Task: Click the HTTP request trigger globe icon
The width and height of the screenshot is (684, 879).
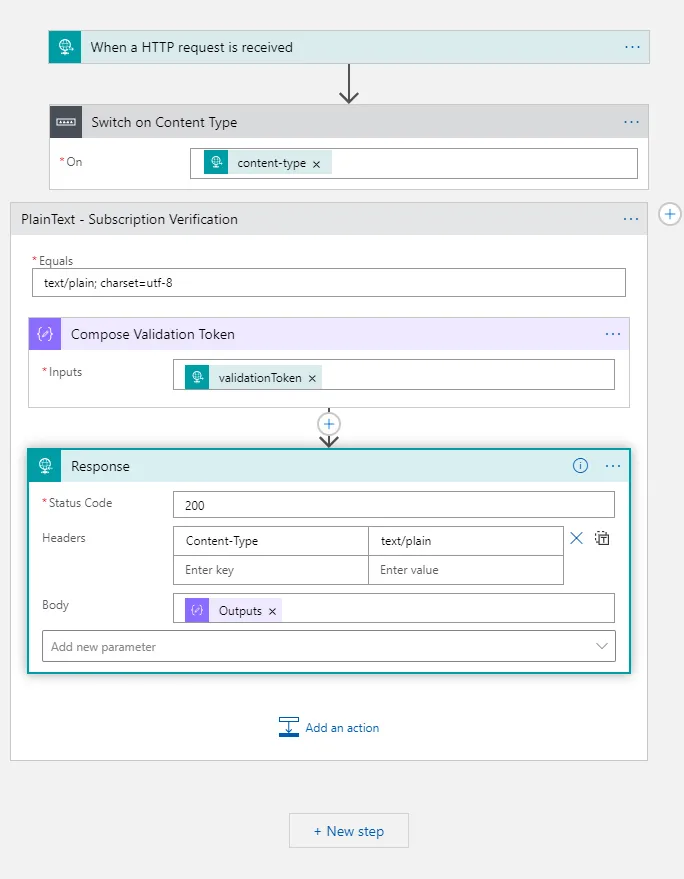Action: pyautogui.click(x=65, y=47)
